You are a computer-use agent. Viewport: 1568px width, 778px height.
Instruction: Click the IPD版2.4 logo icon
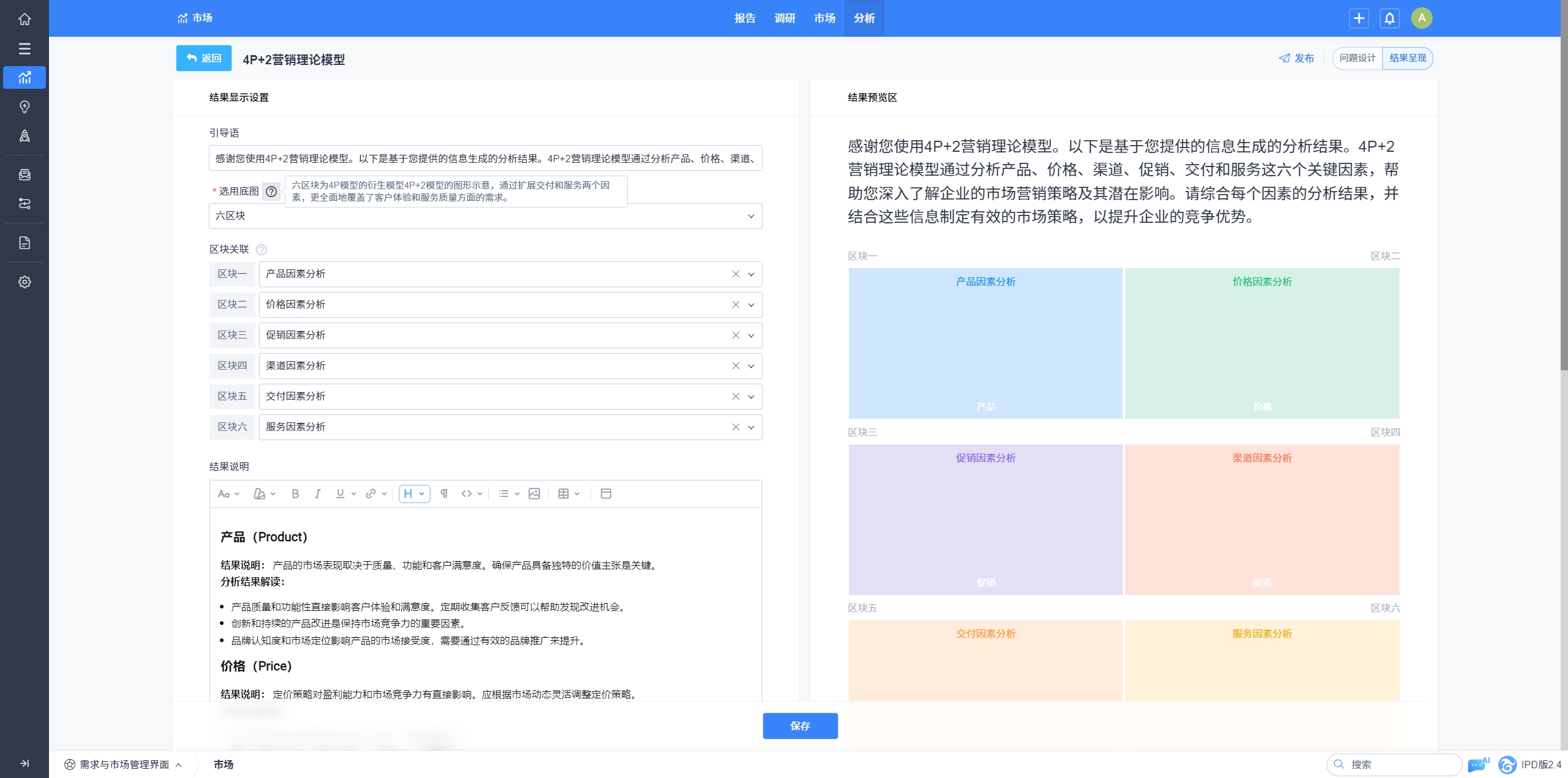click(x=1507, y=765)
